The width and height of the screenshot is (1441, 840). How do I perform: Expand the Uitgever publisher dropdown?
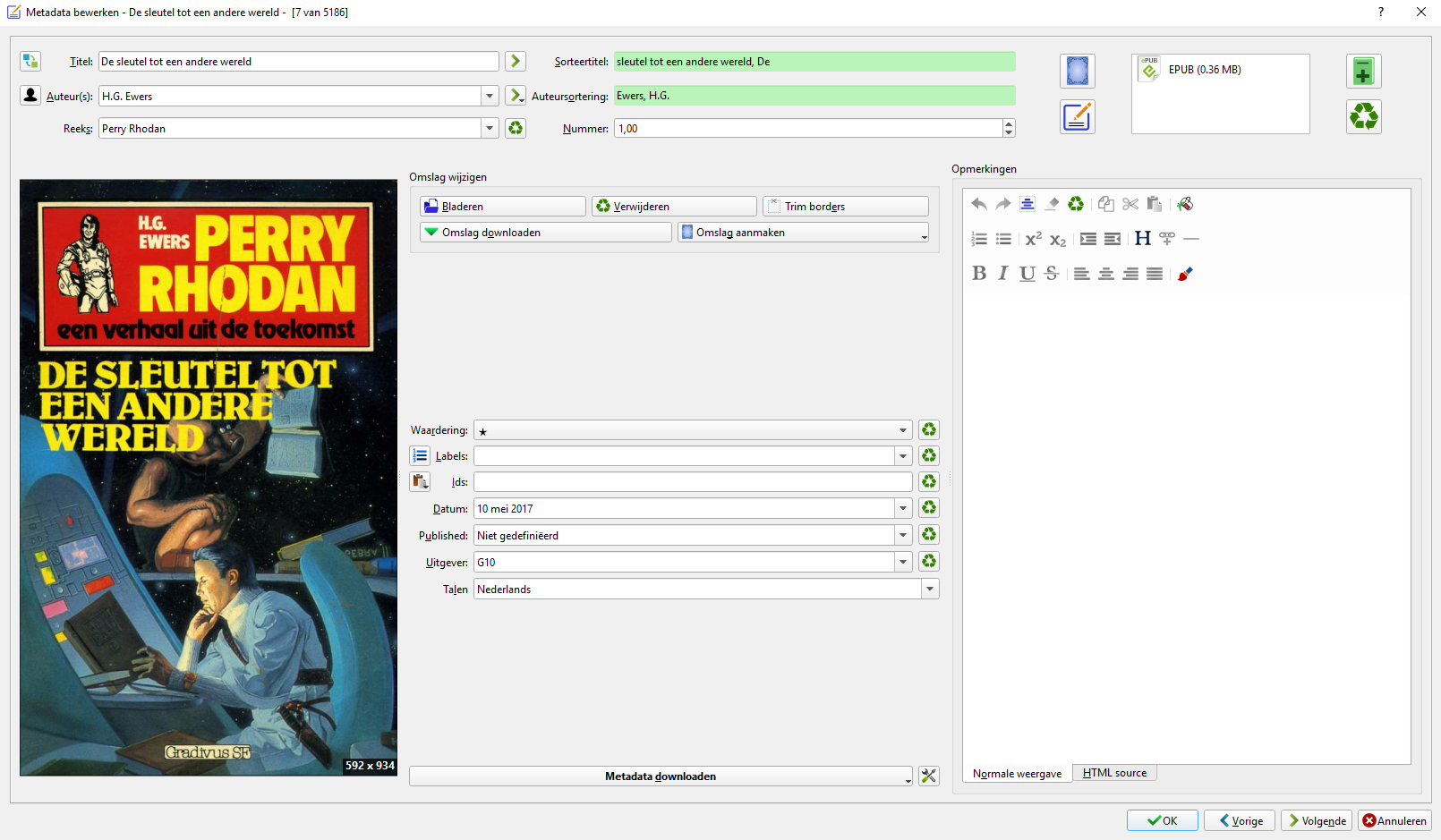click(x=903, y=562)
